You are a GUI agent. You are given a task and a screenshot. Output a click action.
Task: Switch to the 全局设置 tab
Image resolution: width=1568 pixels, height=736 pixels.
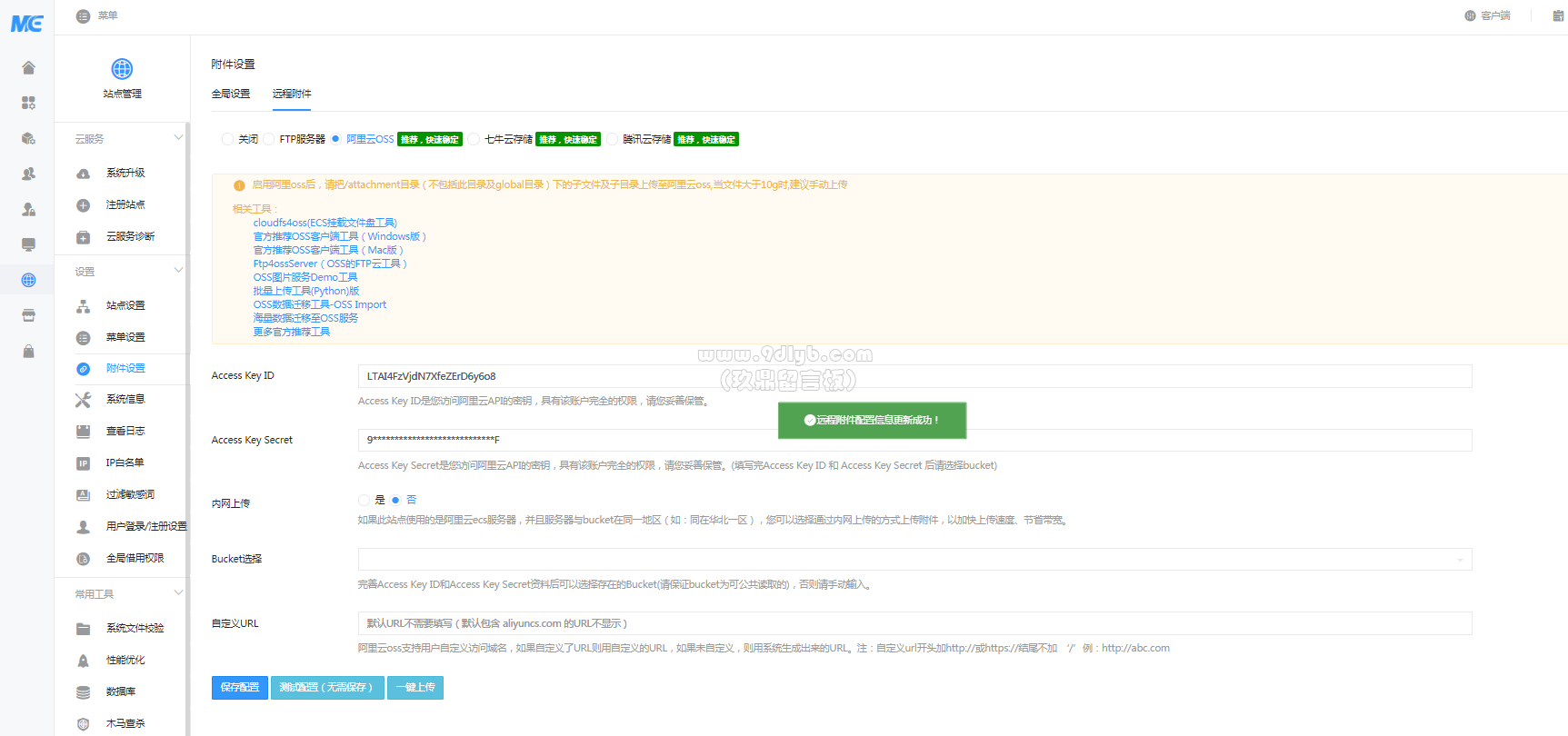231,94
